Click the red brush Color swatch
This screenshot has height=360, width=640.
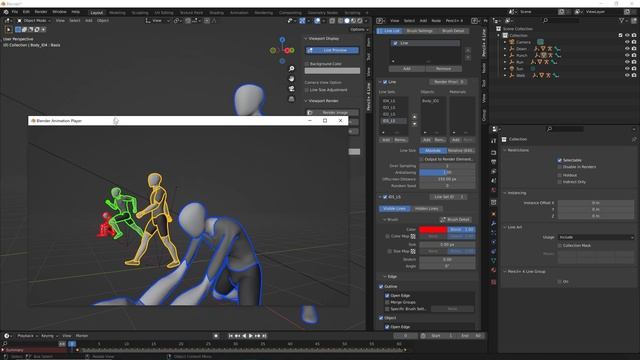click(433, 229)
